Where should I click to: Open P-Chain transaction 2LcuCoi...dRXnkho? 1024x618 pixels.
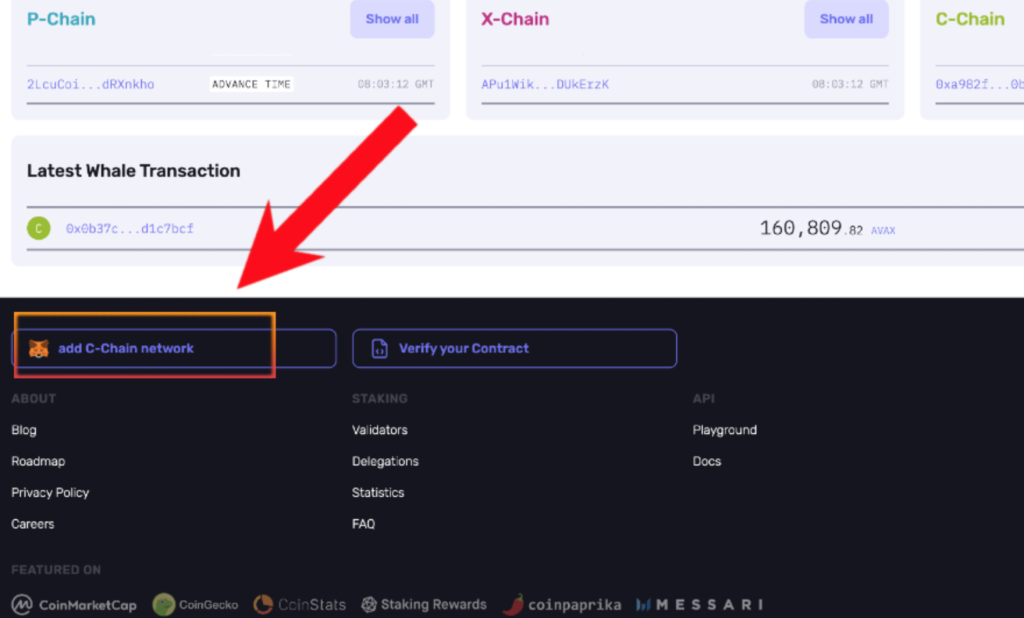pos(91,84)
